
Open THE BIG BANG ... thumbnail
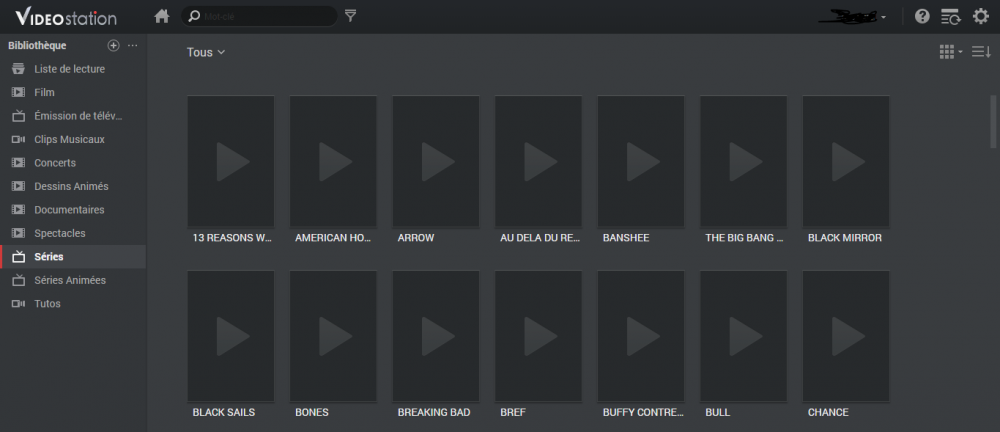coord(744,161)
